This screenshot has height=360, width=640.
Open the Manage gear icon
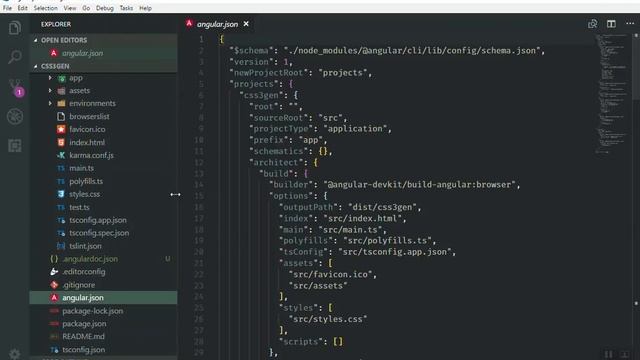click(15, 354)
